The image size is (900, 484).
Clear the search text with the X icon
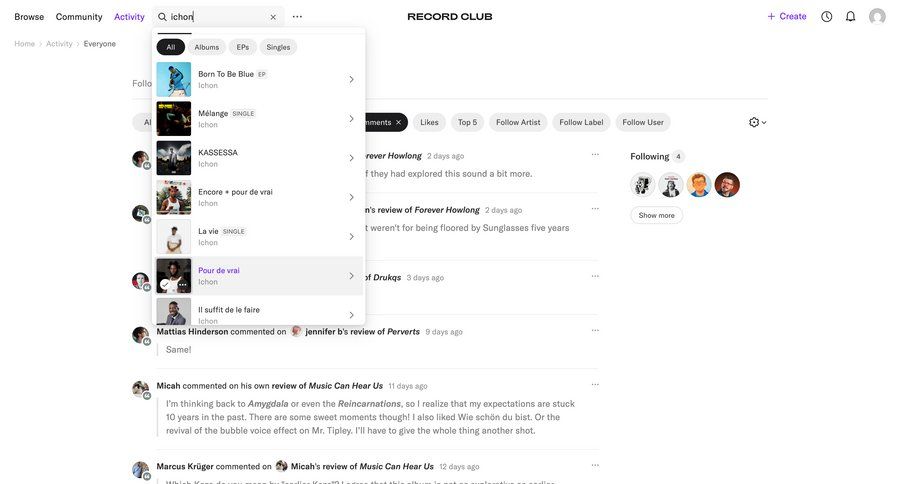pos(273,17)
